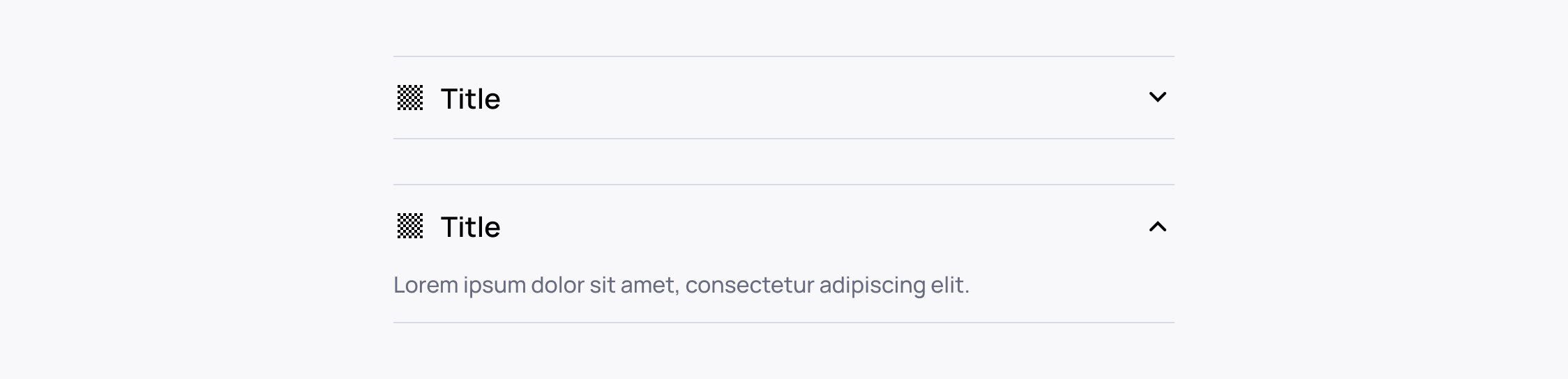Screen dimensions: 1568x379
Task: Click the Title label in the expanded row
Action: tap(471, 226)
